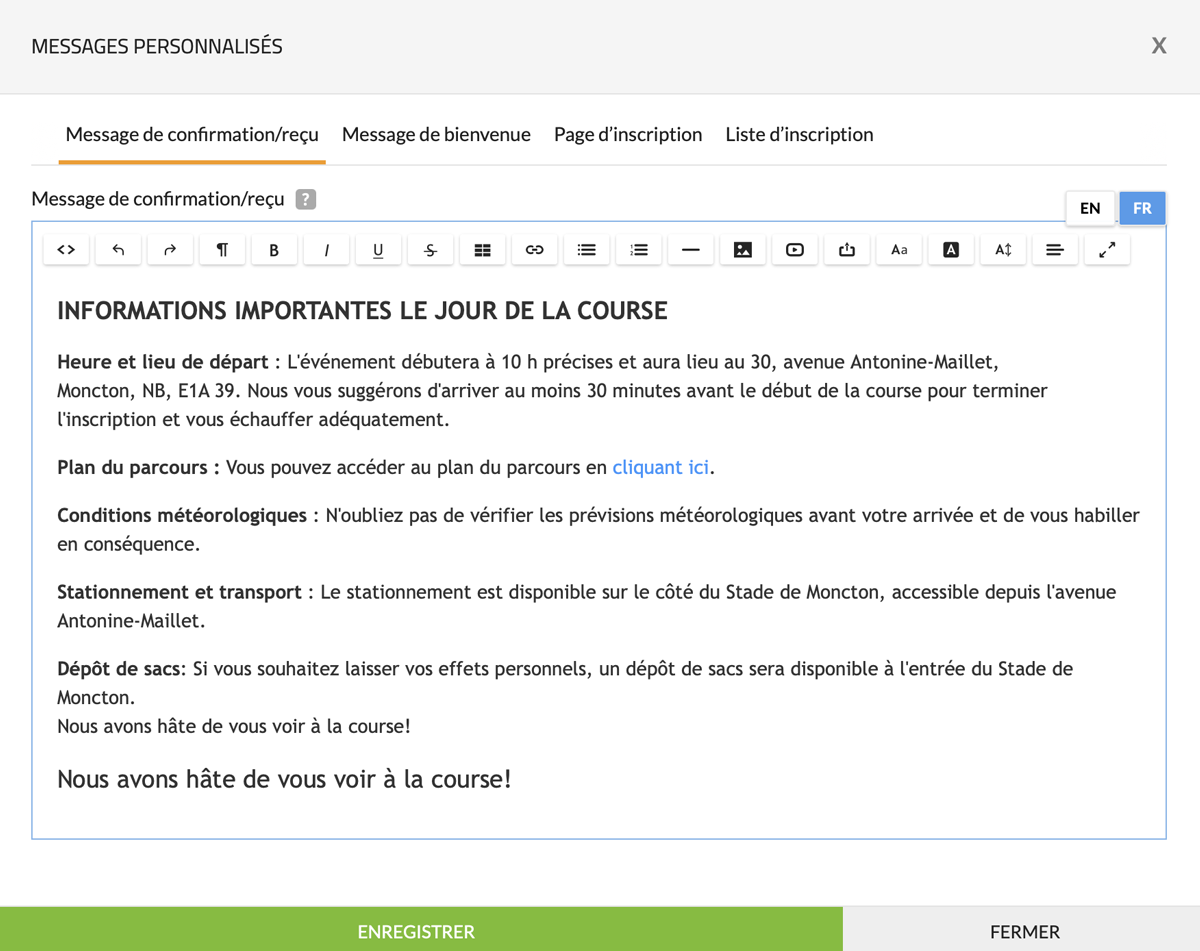Viewport: 1200px width, 951px height.
Task: Switch editor language to EN
Action: click(x=1090, y=208)
